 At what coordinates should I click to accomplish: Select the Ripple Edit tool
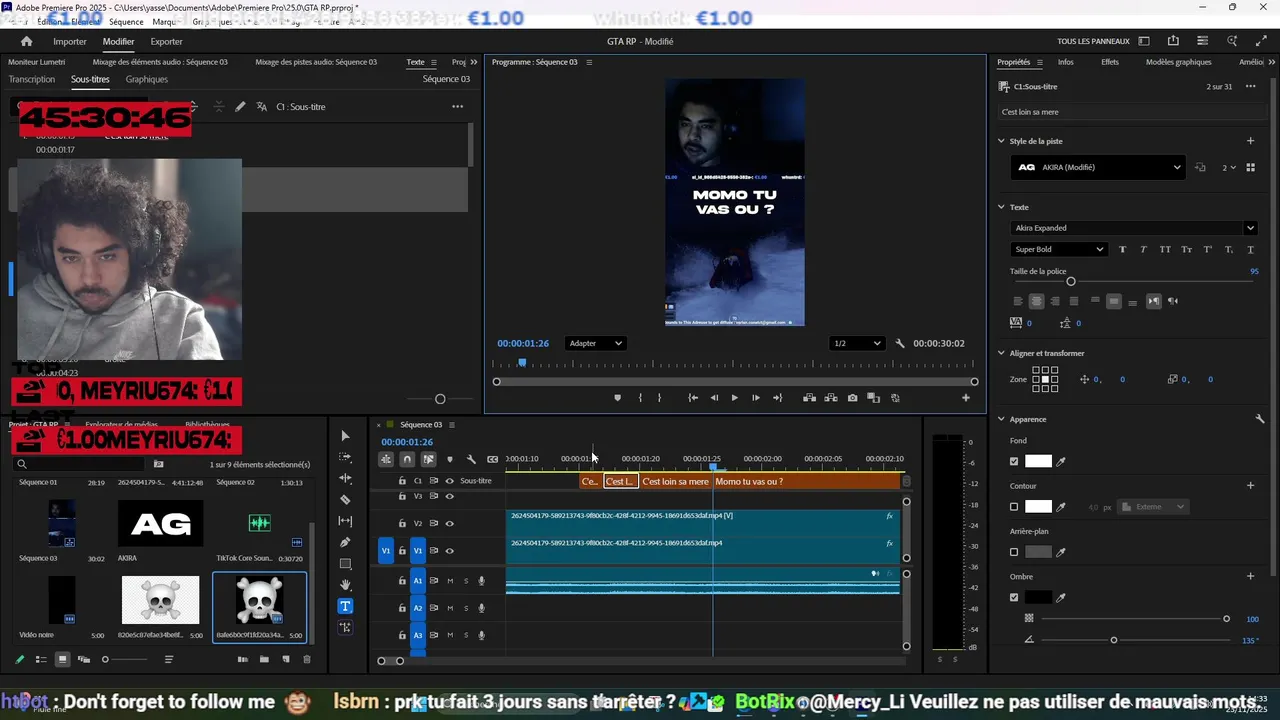(345, 478)
